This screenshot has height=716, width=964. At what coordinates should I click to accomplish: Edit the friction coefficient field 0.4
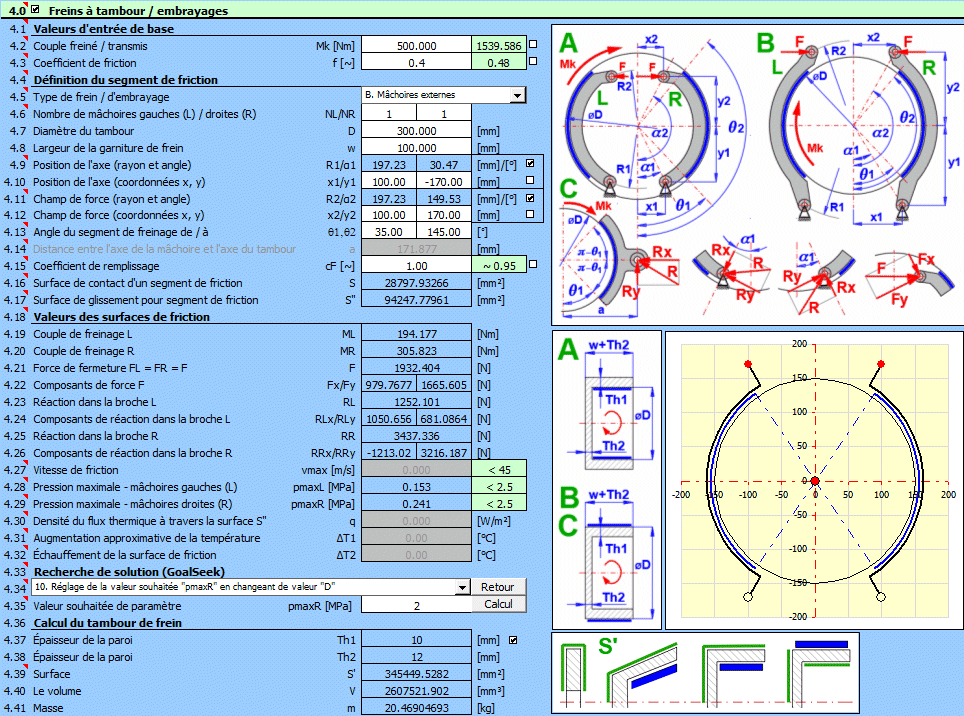tap(417, 63)
